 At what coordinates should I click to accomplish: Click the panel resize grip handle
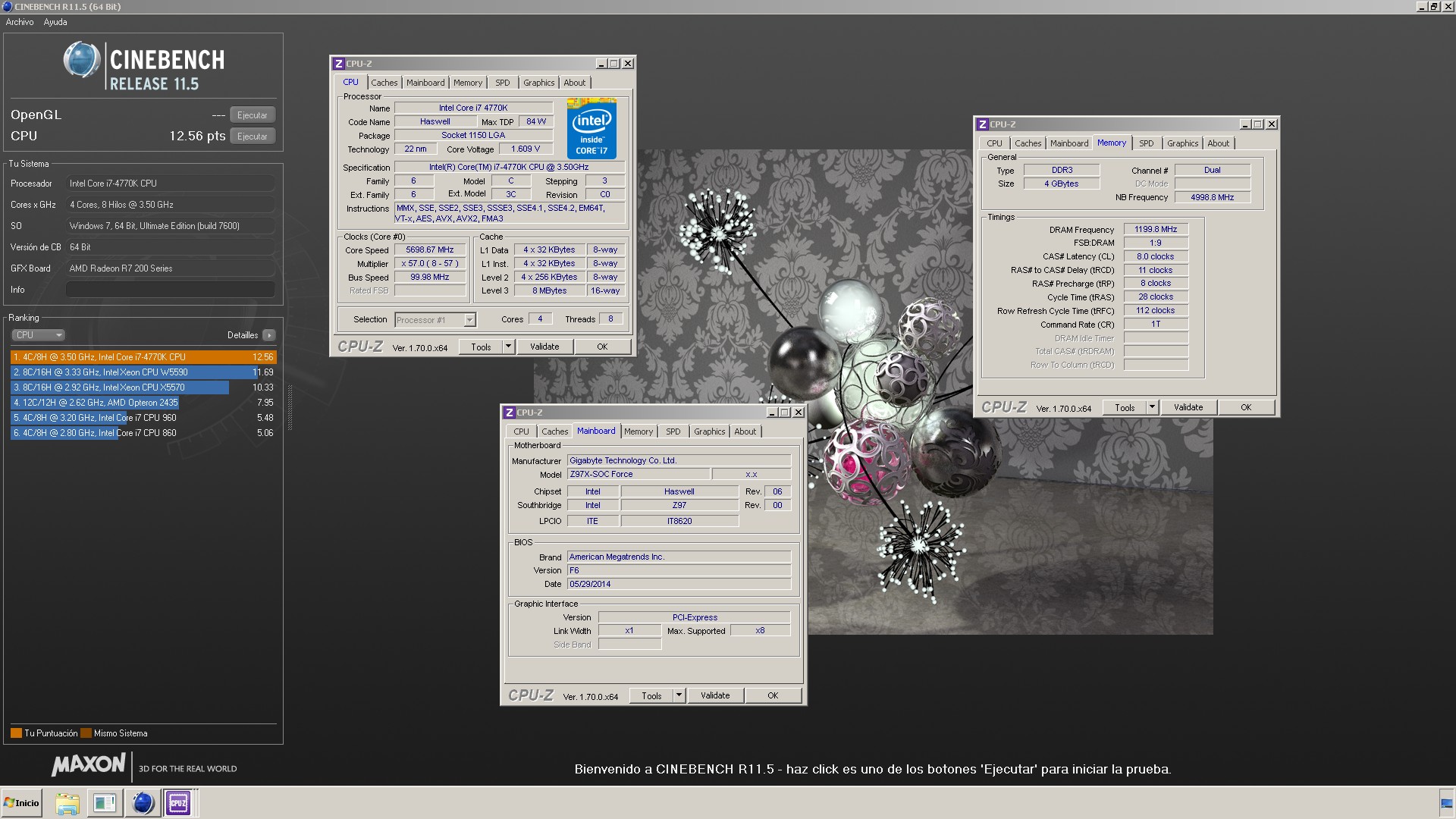pyautogui.click(x=289, y=406)
